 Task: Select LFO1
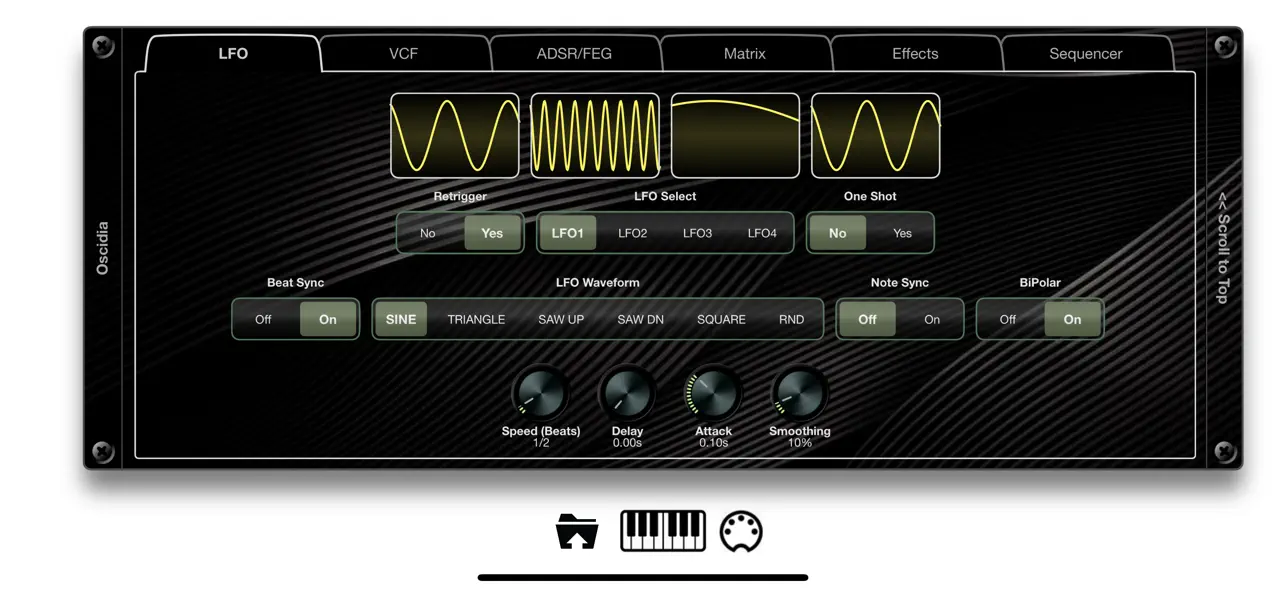568,233
